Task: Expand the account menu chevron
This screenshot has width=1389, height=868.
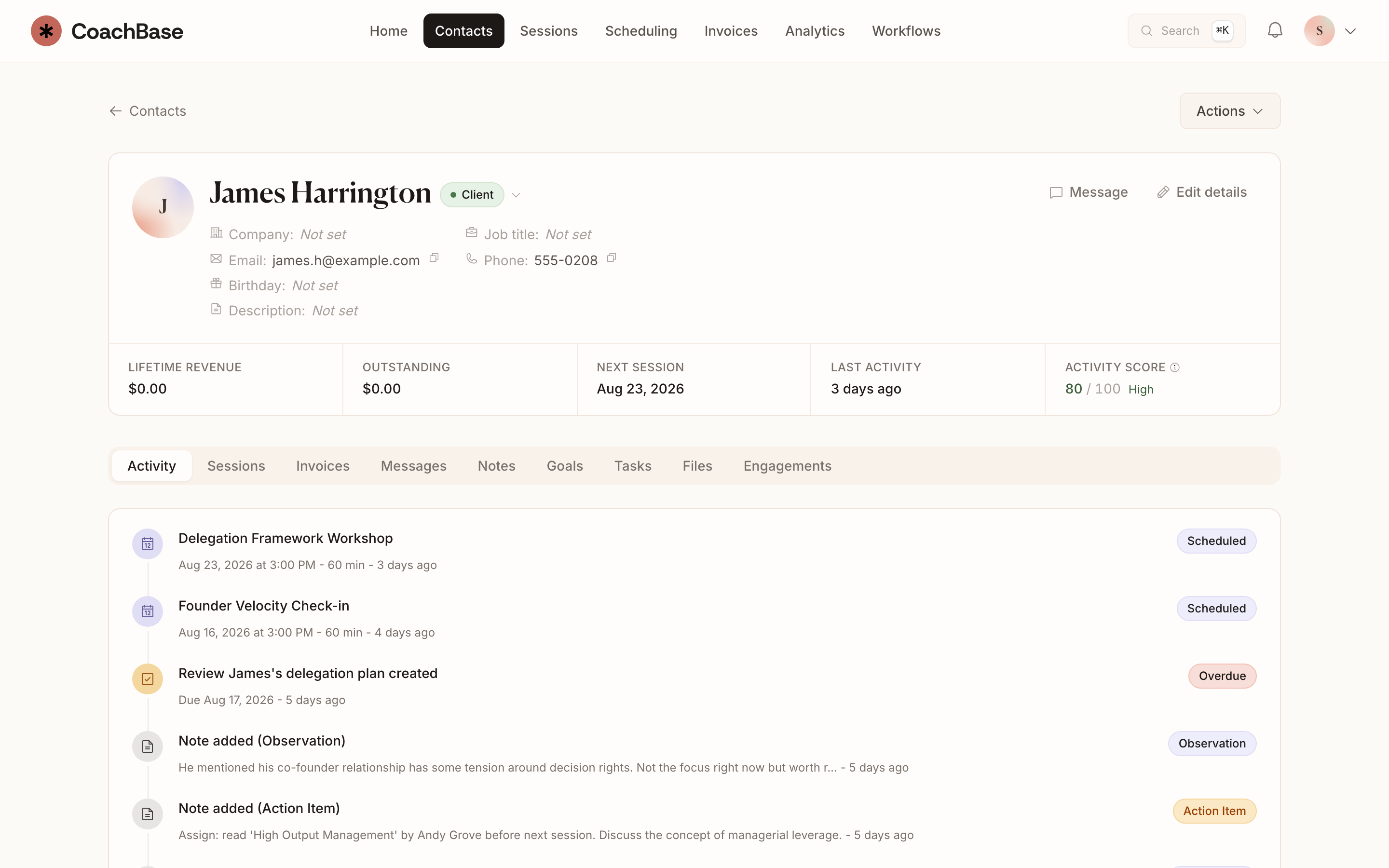Action: coord(1350,31)
